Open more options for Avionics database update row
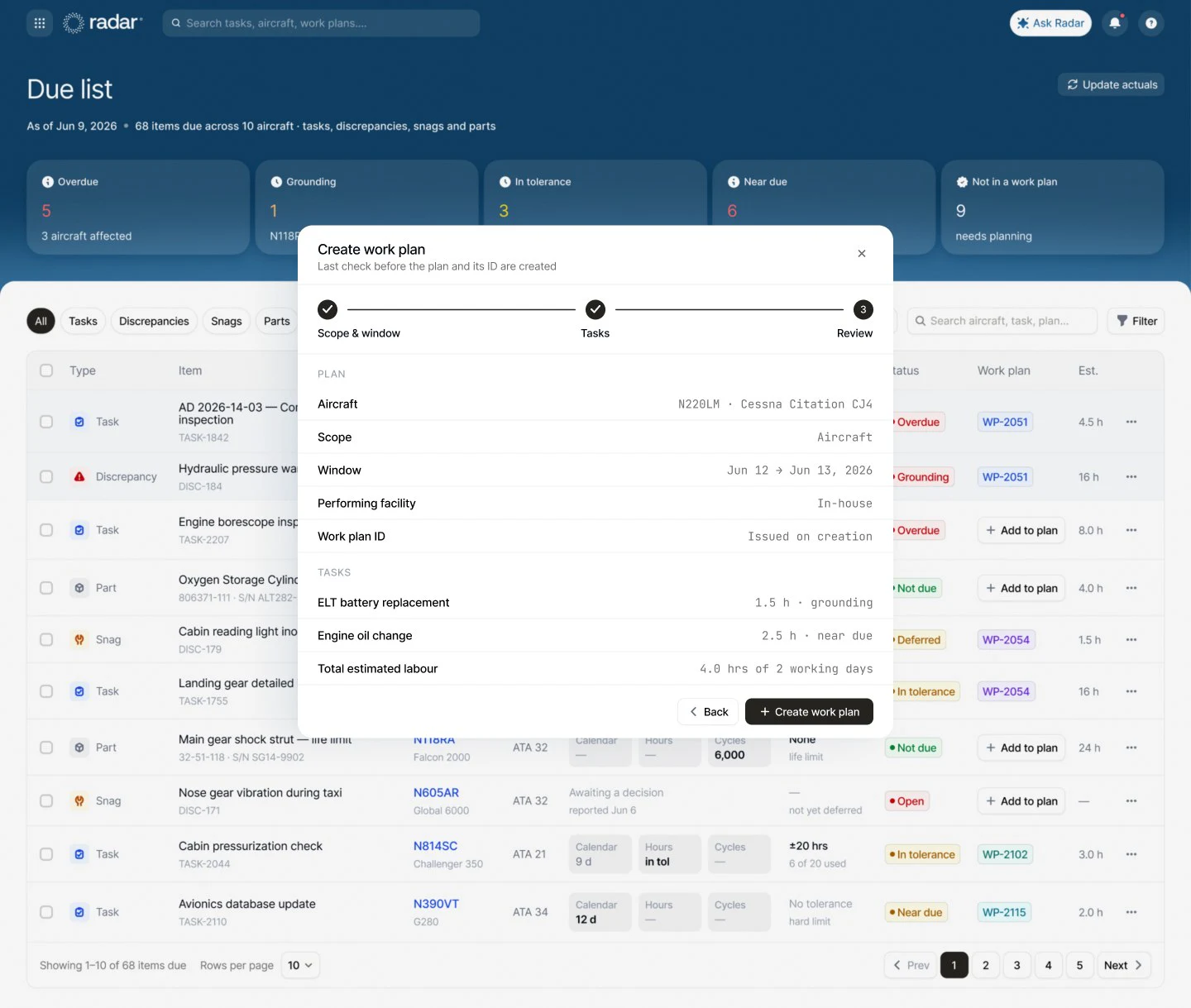This screenshot has height=1008, width=1191. 1131,912
